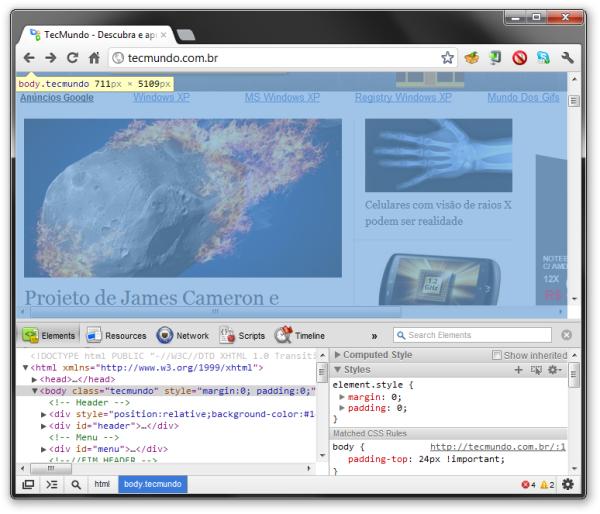The width and height of the screenshot is (600, 514).
Task: Switch to the Resources panel
Action: (x=116, y=336)
